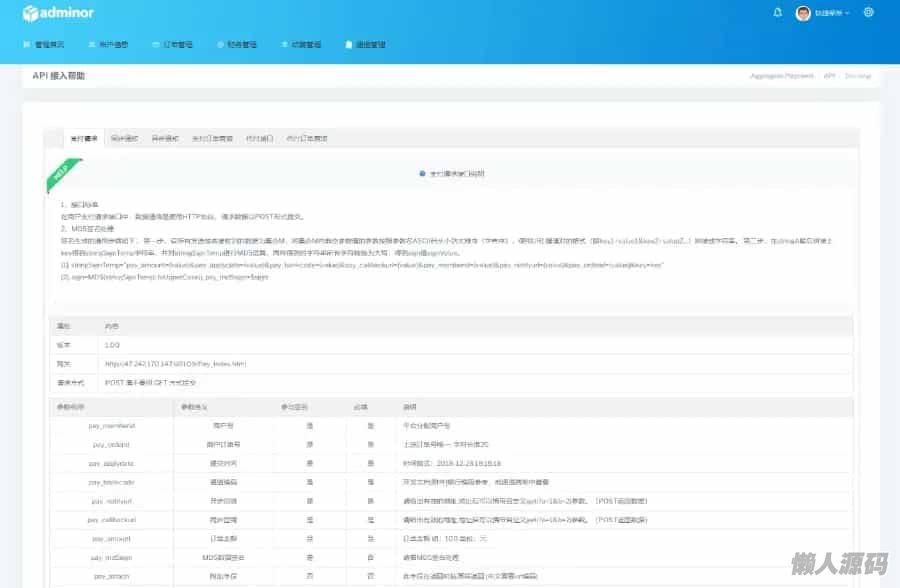900x588 pixels.
Task: Click the API 接入帮助 page title
Action: click(59, 76)
